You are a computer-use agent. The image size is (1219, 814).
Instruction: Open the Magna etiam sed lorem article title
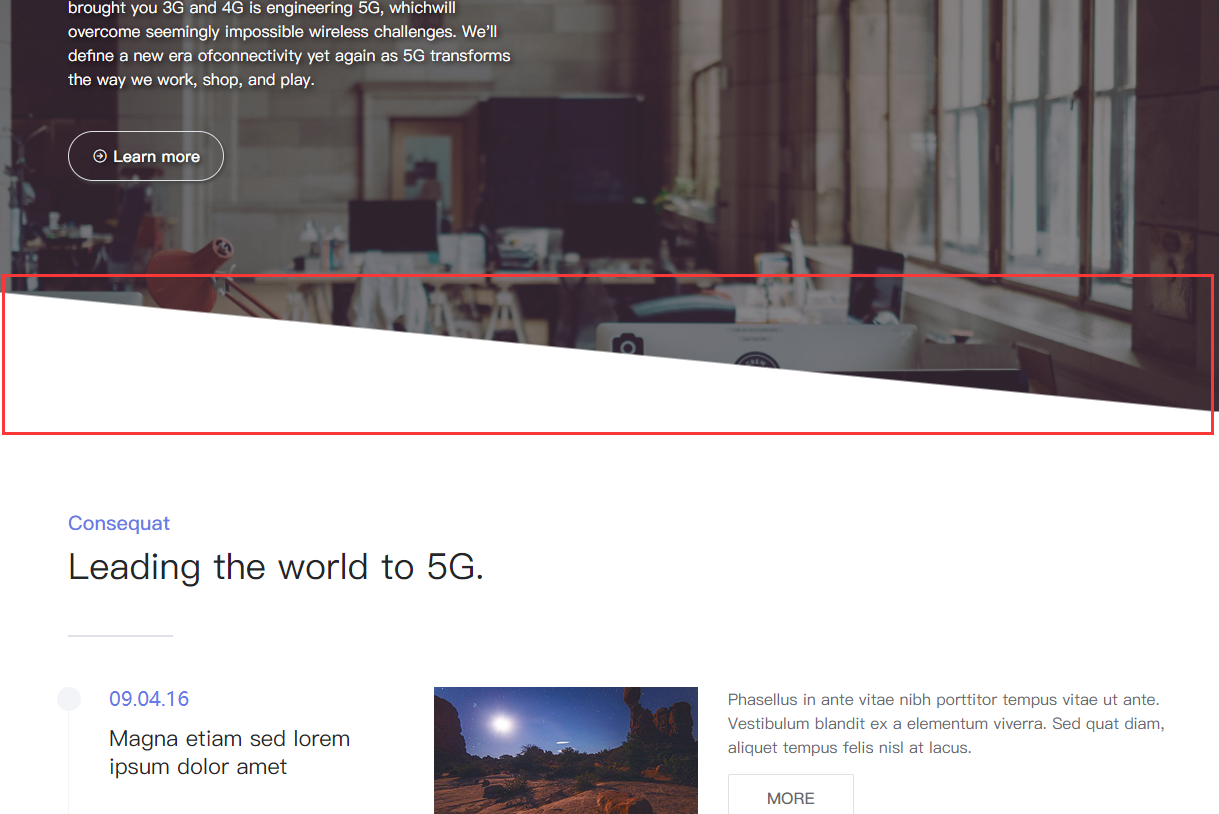coord(230,753)
